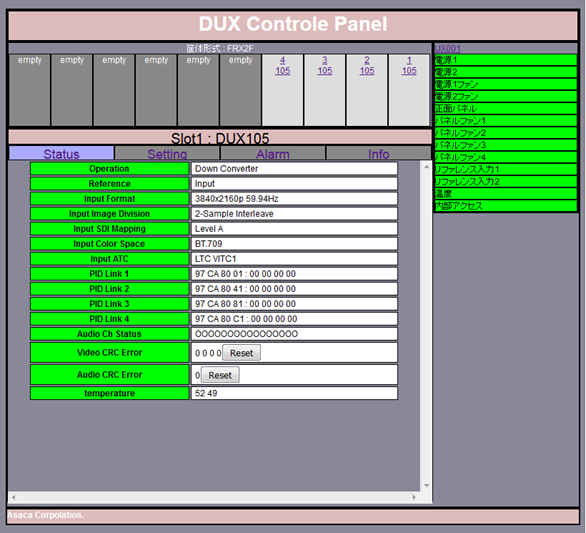Open the Info tab

click(379, 154)
